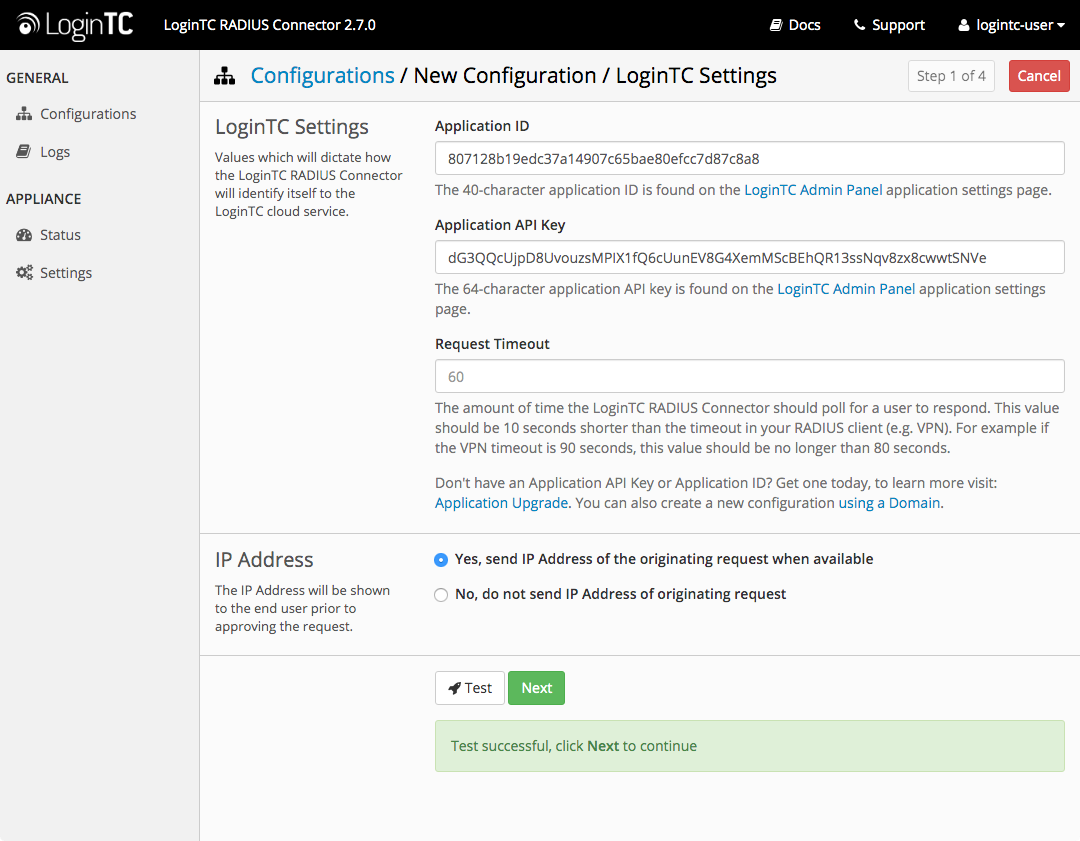Image resolution: width=1080 pixels, height=841 pixels.
Task: Click the LoginTC Settings section heading
Action: point(291,127)
